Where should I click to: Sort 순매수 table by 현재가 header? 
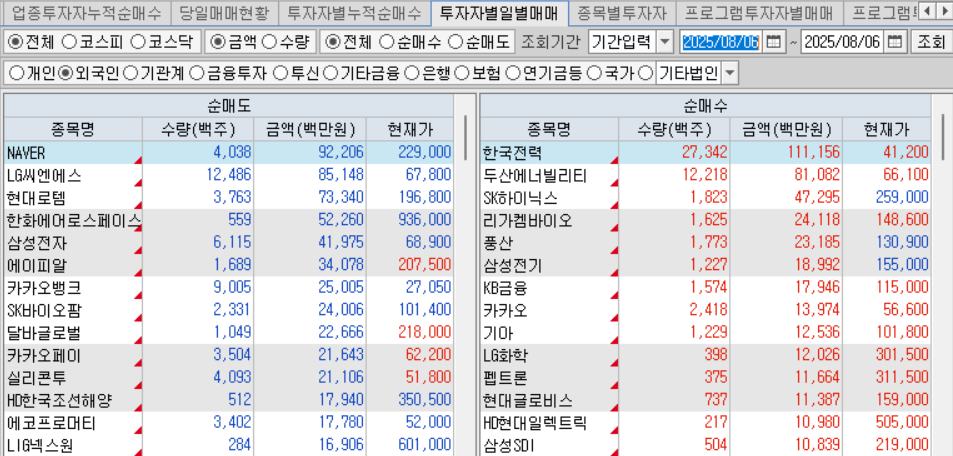click(x=887, y=129)
